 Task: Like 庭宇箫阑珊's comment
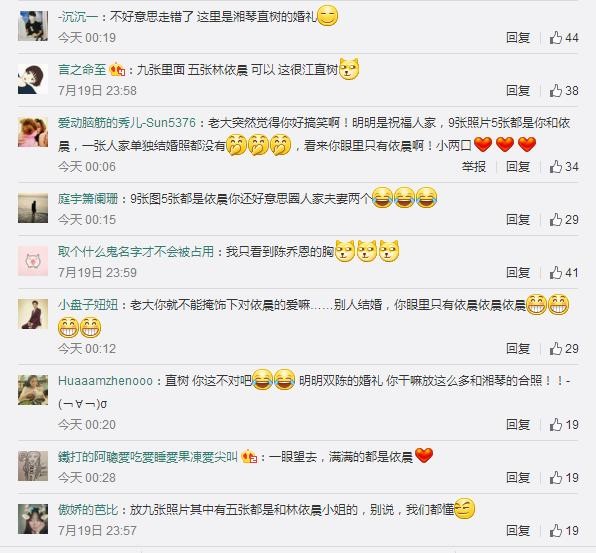[x=564, y=219]
